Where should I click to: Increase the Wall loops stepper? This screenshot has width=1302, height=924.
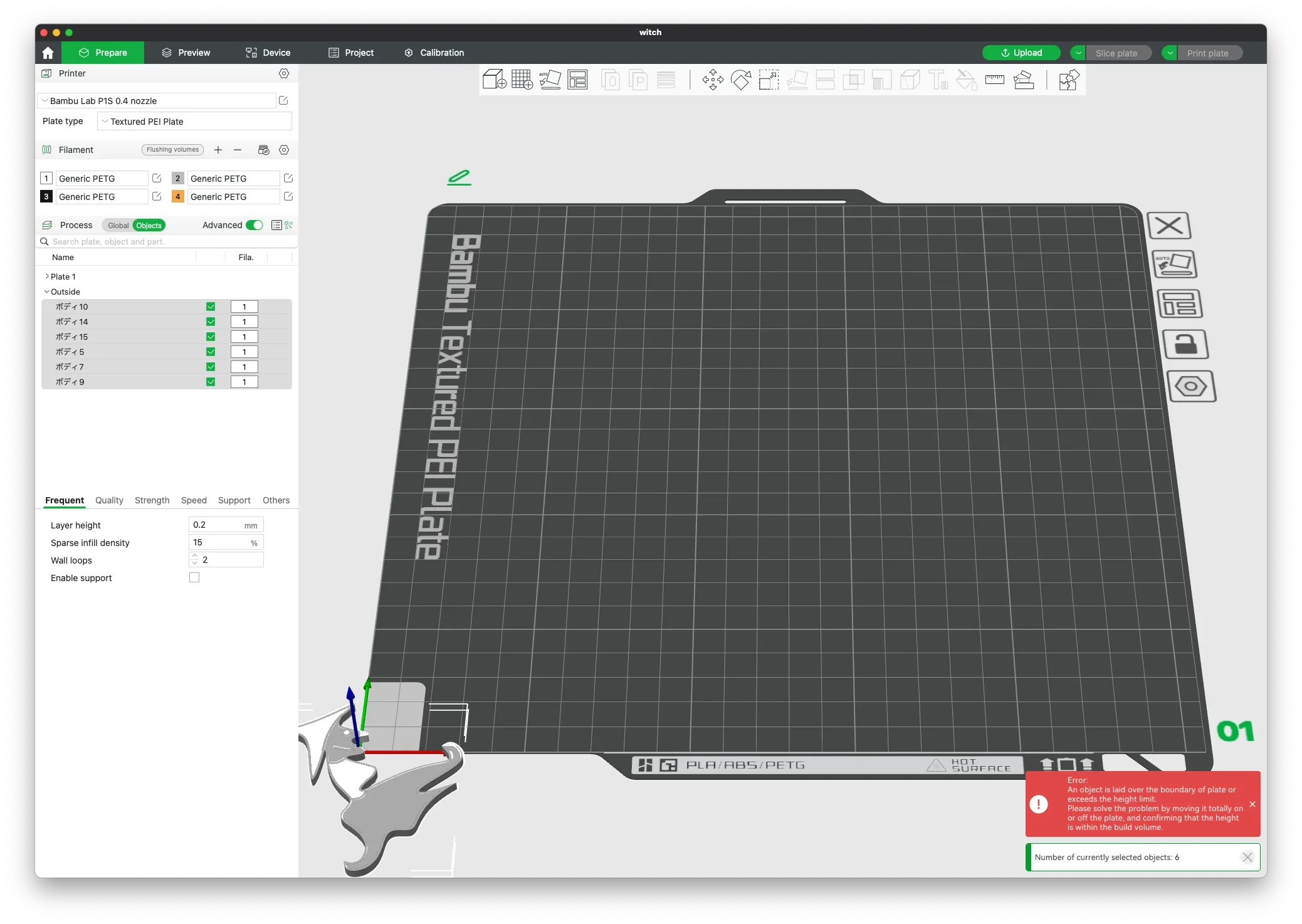(x=195, y=556)
